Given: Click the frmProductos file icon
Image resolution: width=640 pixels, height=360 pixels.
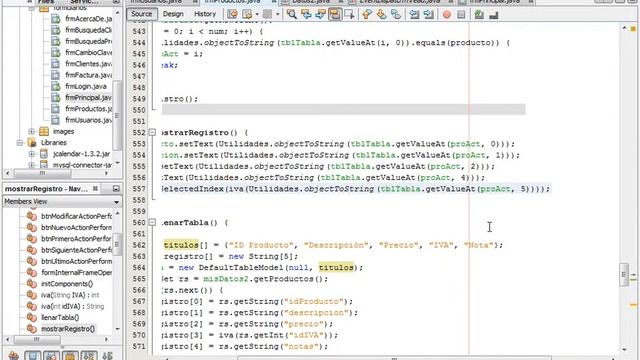Looking at the screenshot, I should [56, 109].
